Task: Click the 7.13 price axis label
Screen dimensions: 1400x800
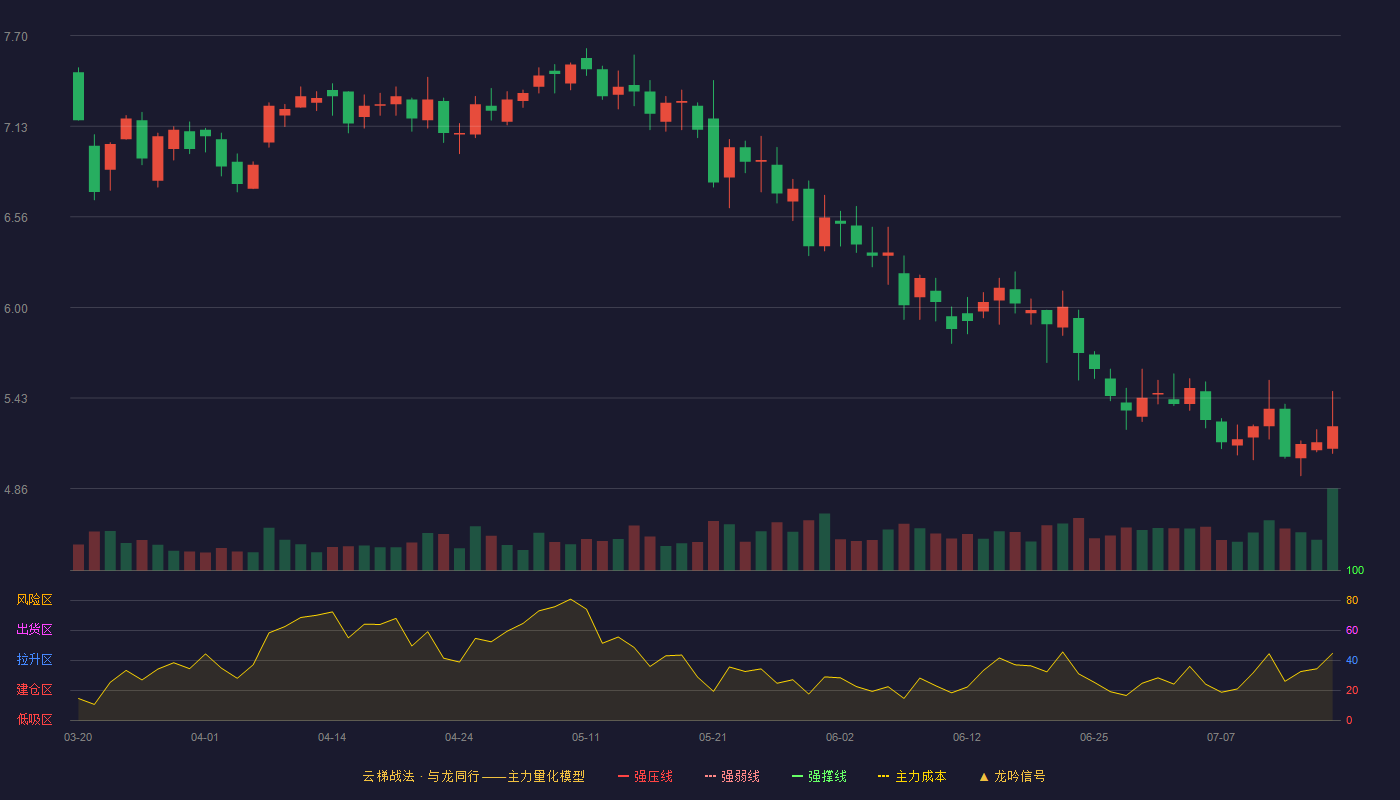Action: [x=16, y=128]
